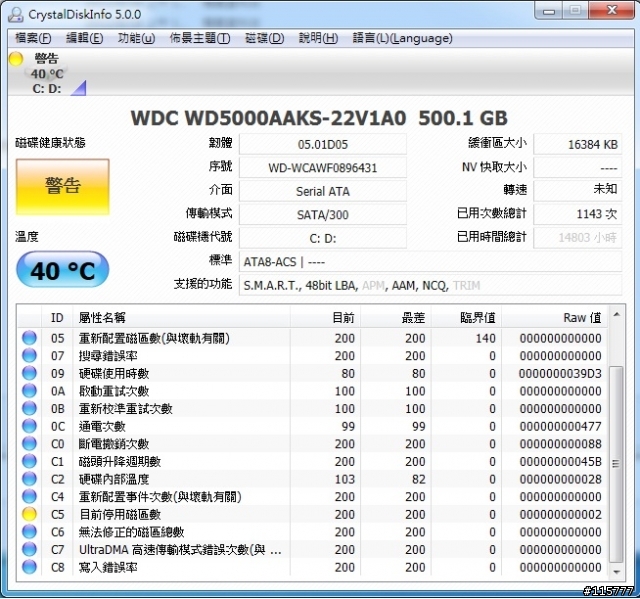Click the blue status icon for attribute C6
Image resolution: width=640 pixels, height=599 pixels.
coord(29,532)
